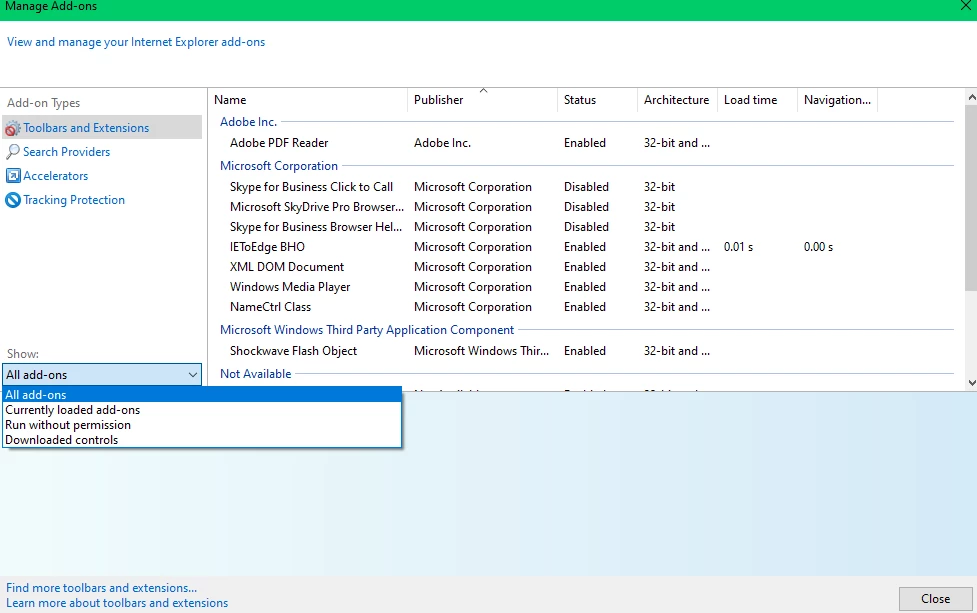The width and height of the screenshot is (977, 613).
Task: Sort by the Status column header
Action: 597,100
